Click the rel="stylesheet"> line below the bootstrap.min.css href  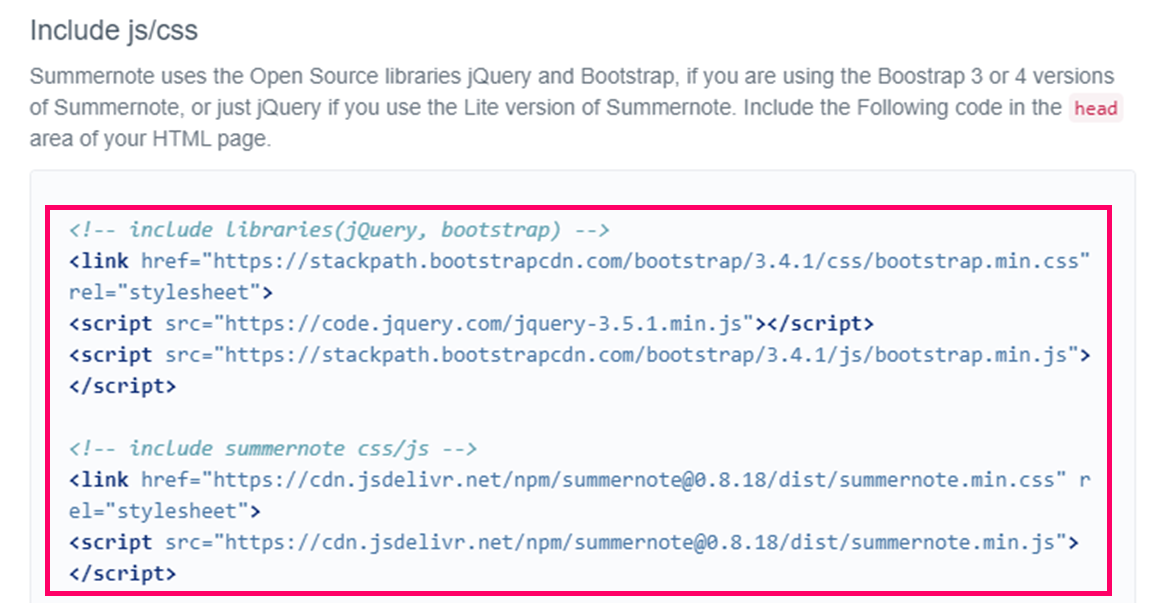pyautogui.click(x=171, y=293)
